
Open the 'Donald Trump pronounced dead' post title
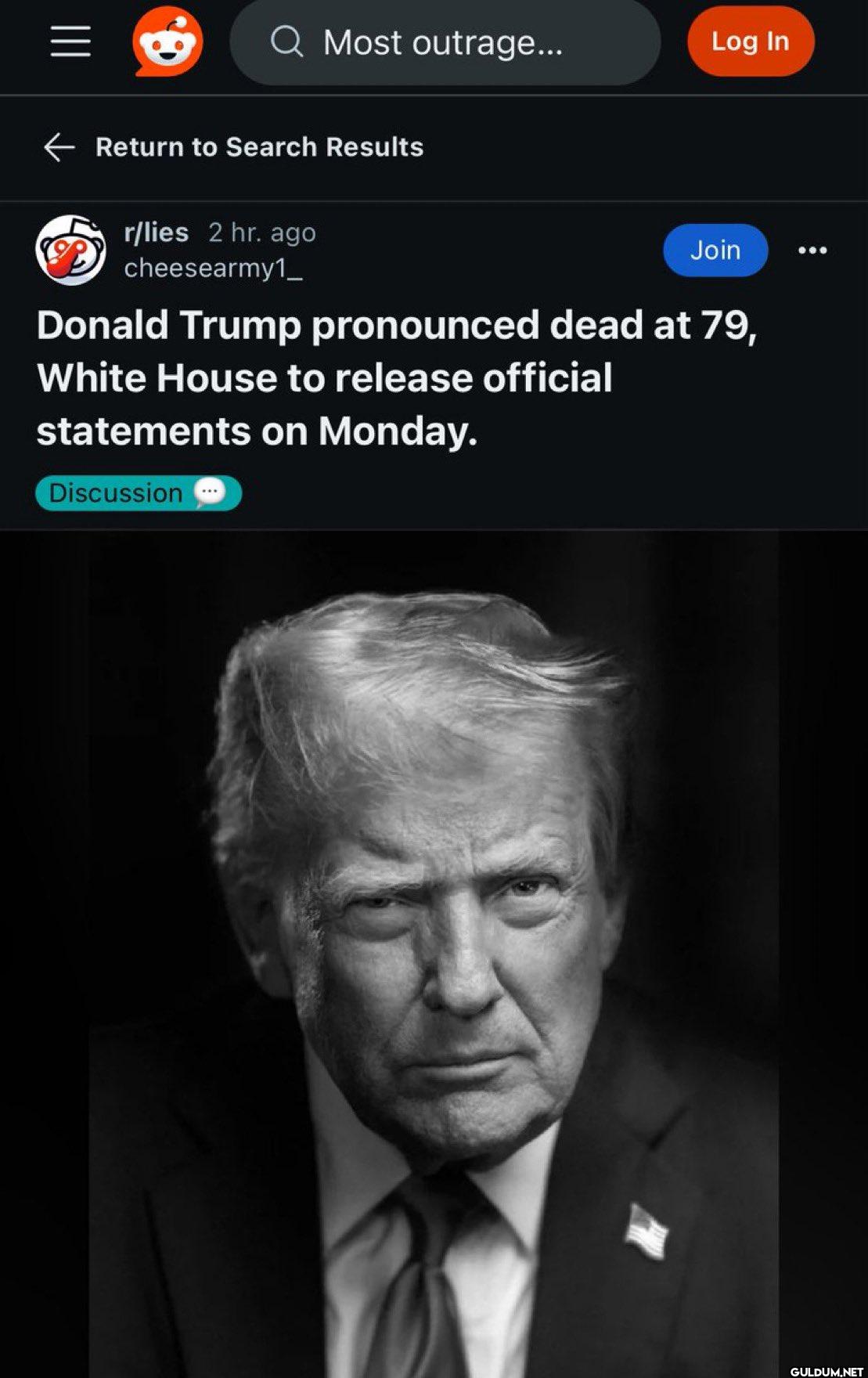point(396,377)
